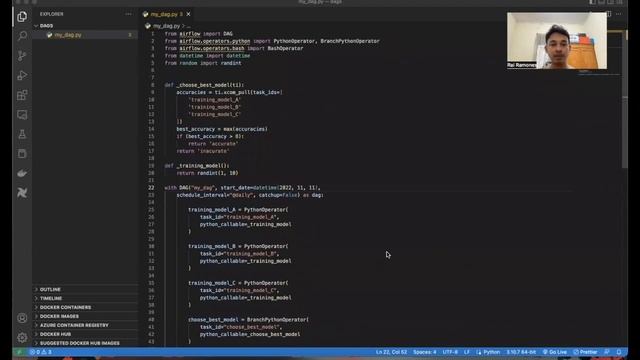This screenshot has width=640, height=360.
Task: Open the feedback icon in status bar
Action: (x=607, y=352)
